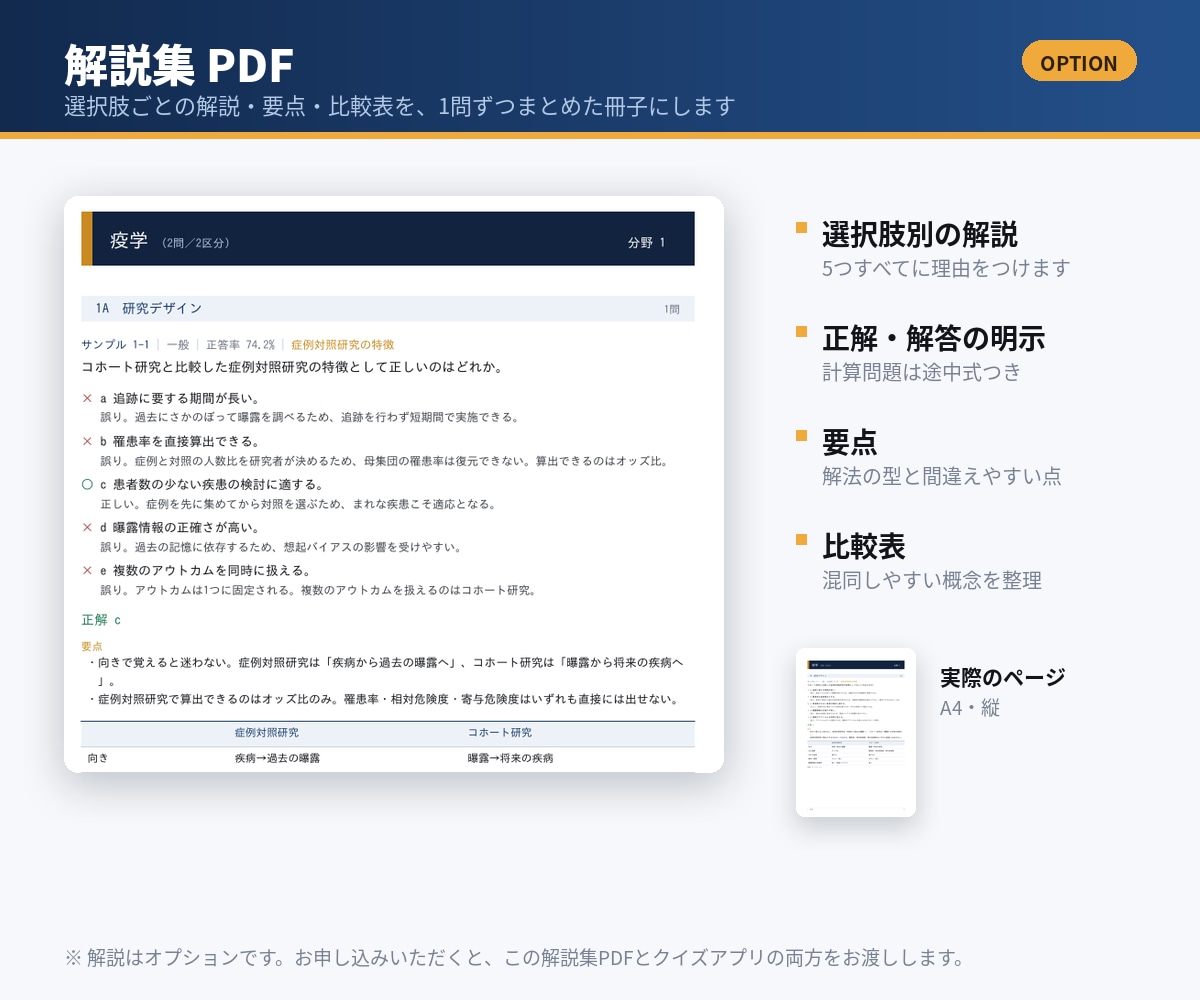Click the orange OPTION badge

click(x=1079, y=62)
